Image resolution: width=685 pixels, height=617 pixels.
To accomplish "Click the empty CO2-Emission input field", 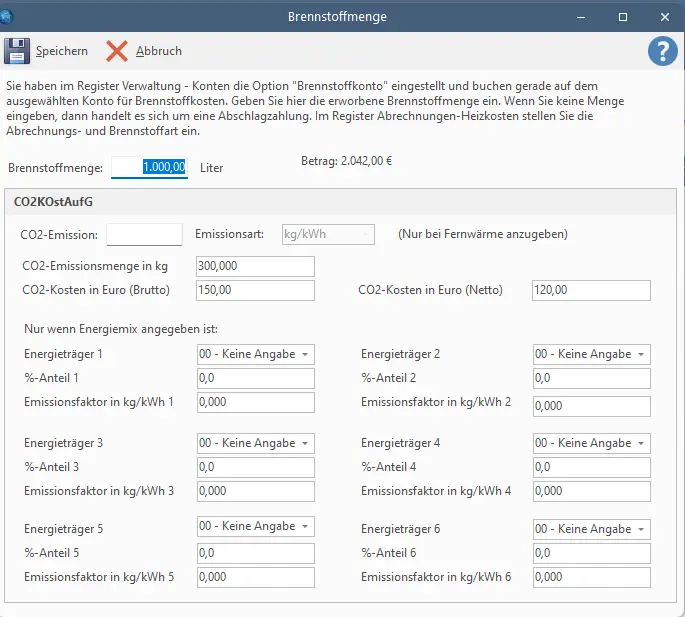I will tap(144, 235).
